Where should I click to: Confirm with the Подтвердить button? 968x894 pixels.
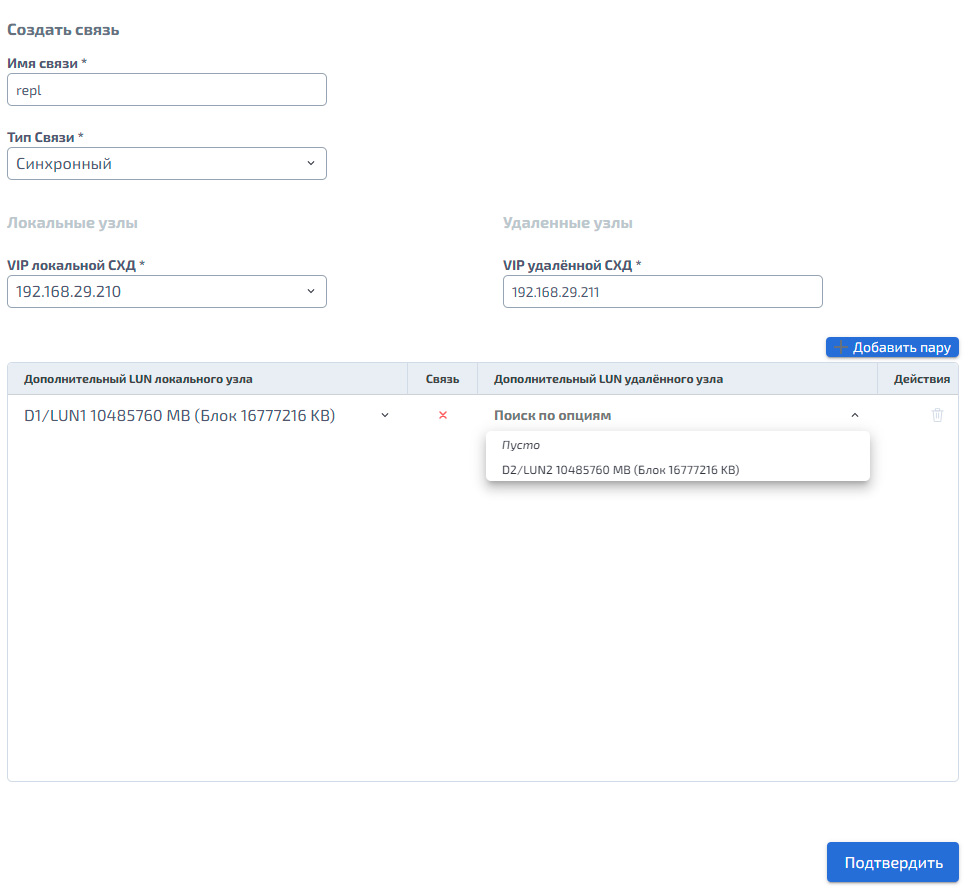pyautogui.click(x=893, y=862)
